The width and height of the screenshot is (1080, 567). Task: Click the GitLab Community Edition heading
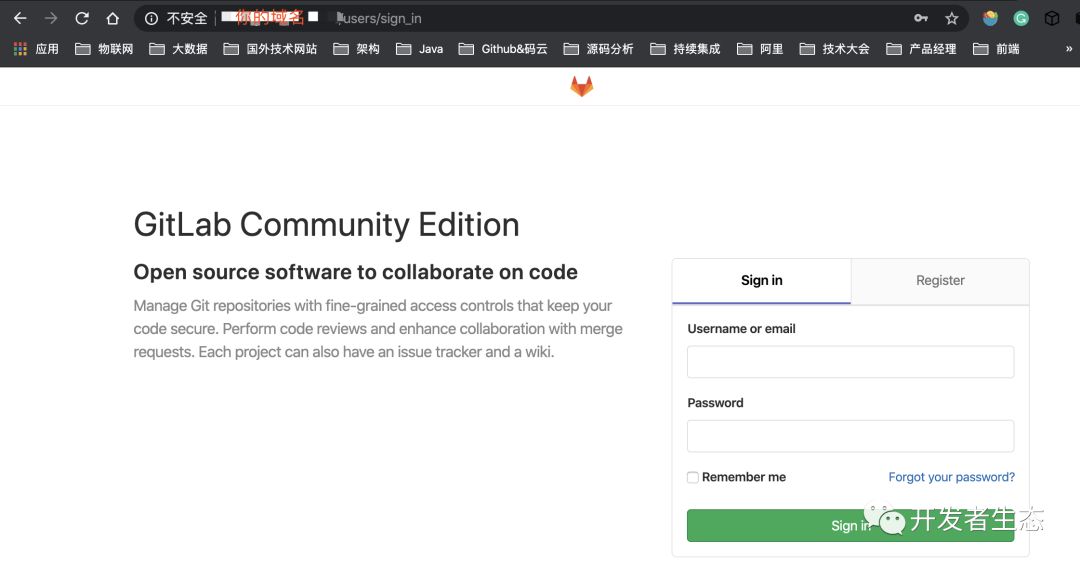[326, 225]
